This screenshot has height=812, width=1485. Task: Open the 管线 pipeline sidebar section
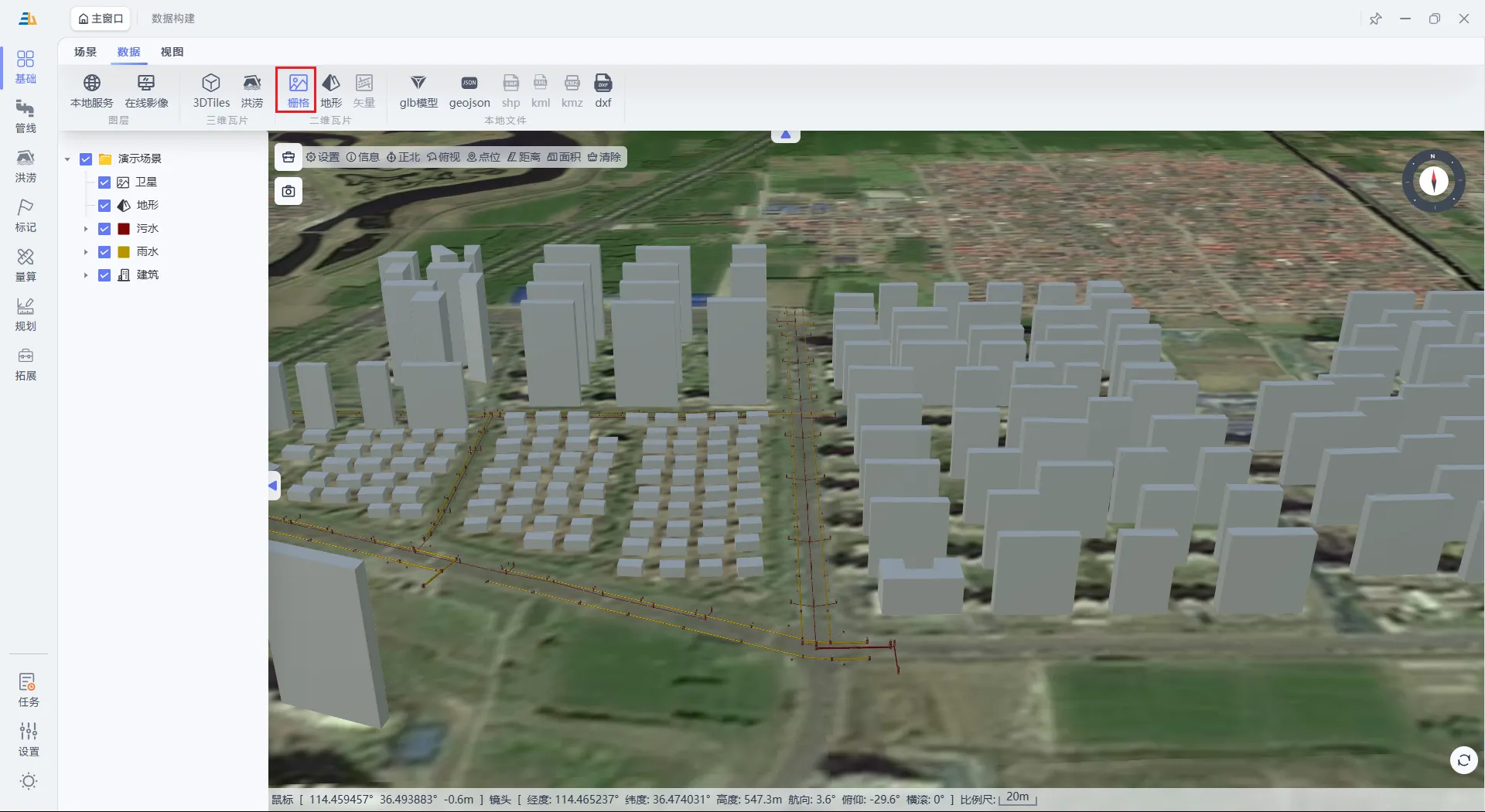26,117
